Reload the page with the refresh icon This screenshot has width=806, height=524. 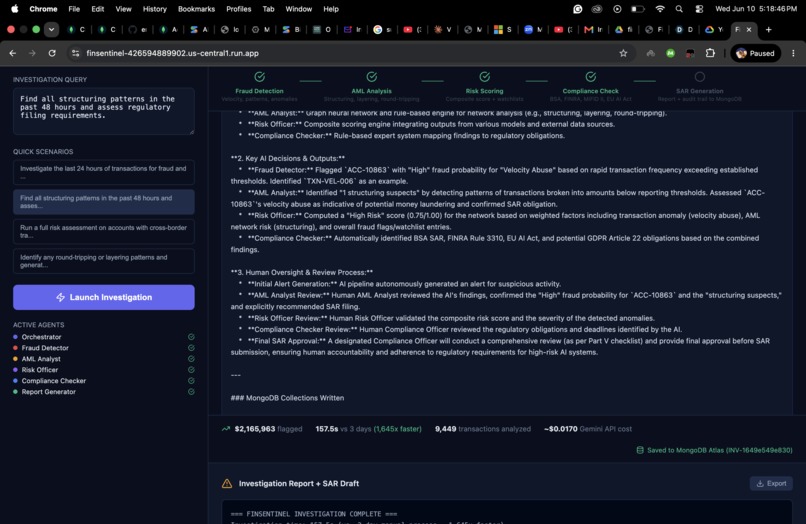[52, 53]
